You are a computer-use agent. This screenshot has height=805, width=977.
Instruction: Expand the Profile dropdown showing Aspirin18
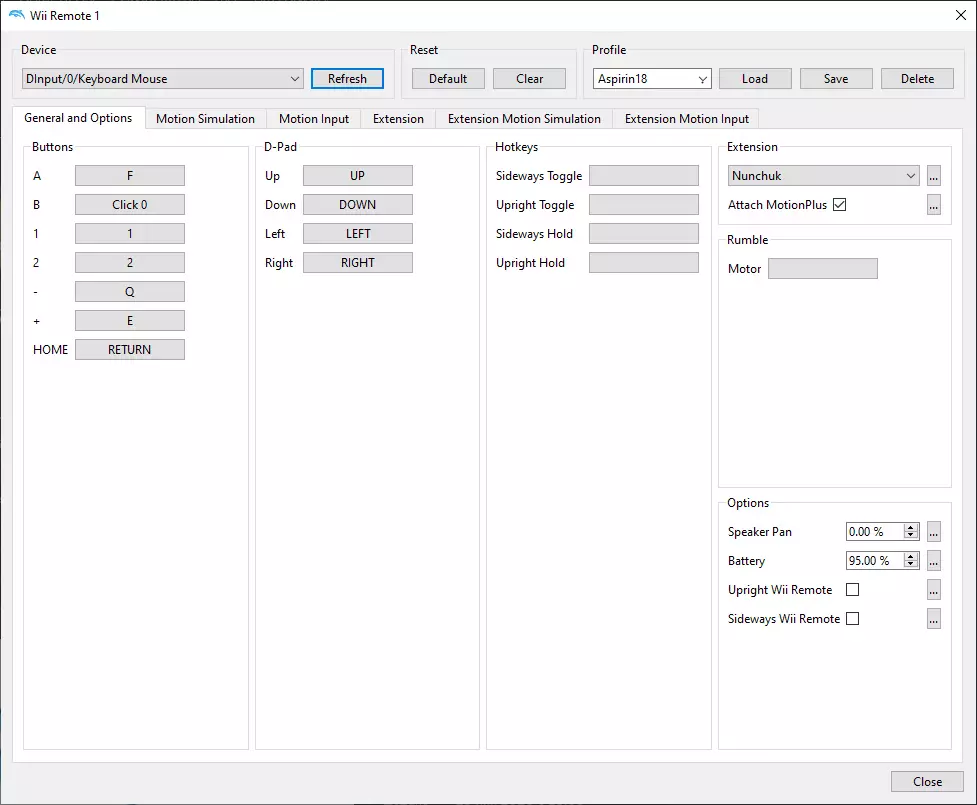(702, 79)
